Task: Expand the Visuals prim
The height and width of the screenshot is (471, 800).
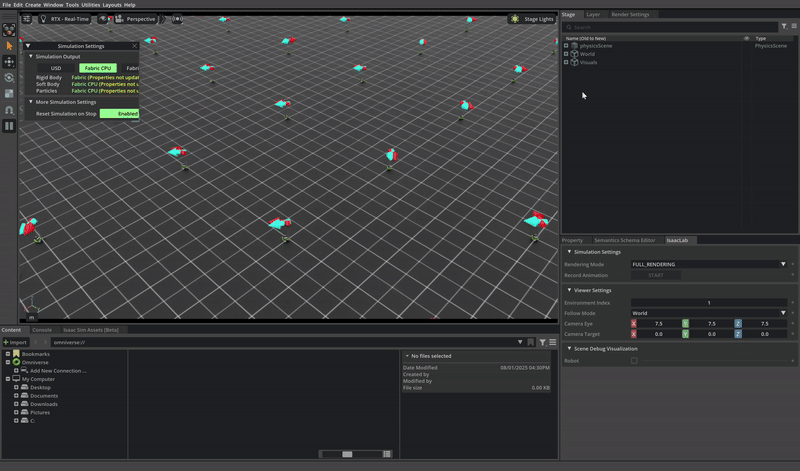Action: tap(566, 62)
